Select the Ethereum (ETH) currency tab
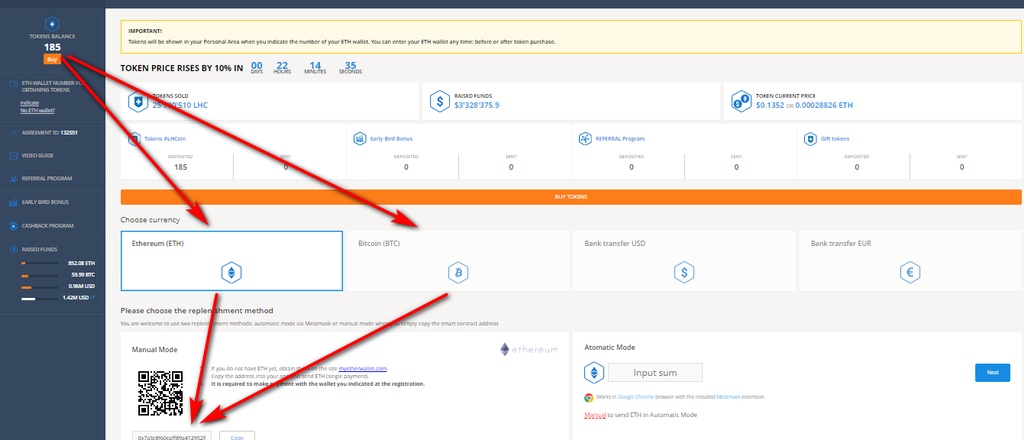The height and width of the screenshot is (440, 1024). (232, 260)
